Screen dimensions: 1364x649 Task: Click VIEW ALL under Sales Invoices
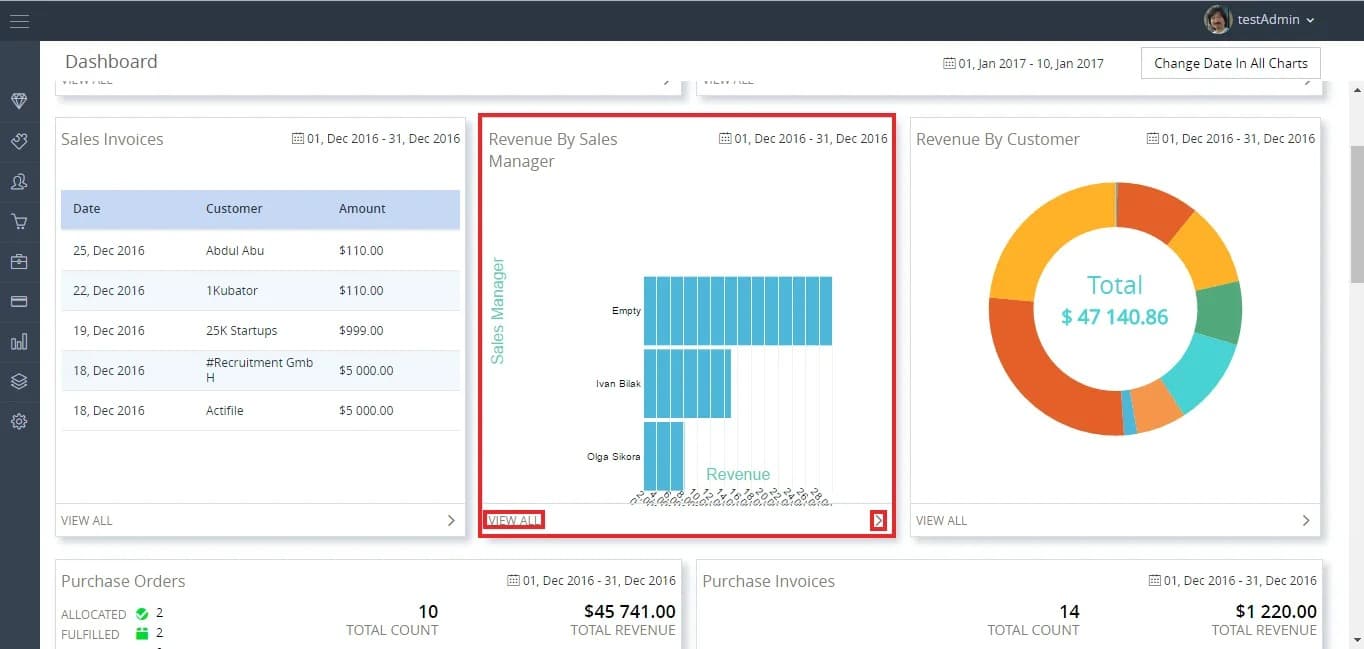[x=87, y=520]
